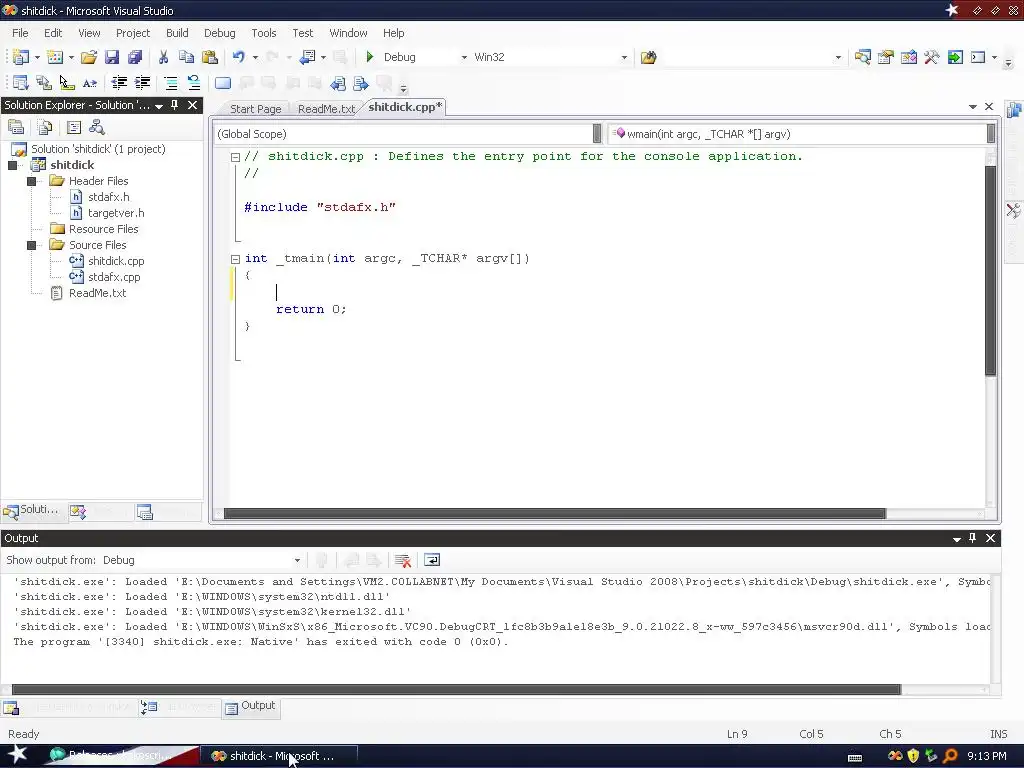Image resolution: width=1024 pixels, height=768 pixels.
Task: Click the Add New Item toolbar icon
Action: [x=55, y=57]
